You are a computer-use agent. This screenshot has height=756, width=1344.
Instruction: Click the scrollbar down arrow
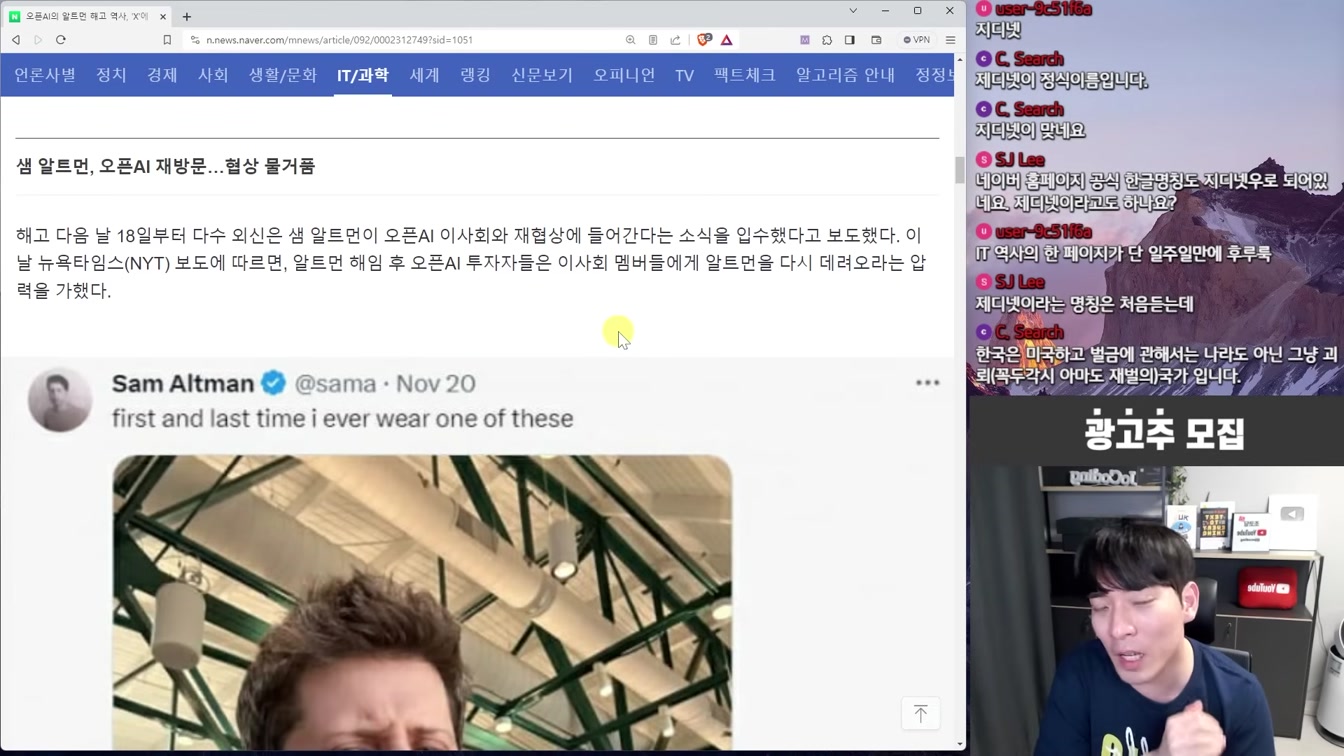(960, 745)
